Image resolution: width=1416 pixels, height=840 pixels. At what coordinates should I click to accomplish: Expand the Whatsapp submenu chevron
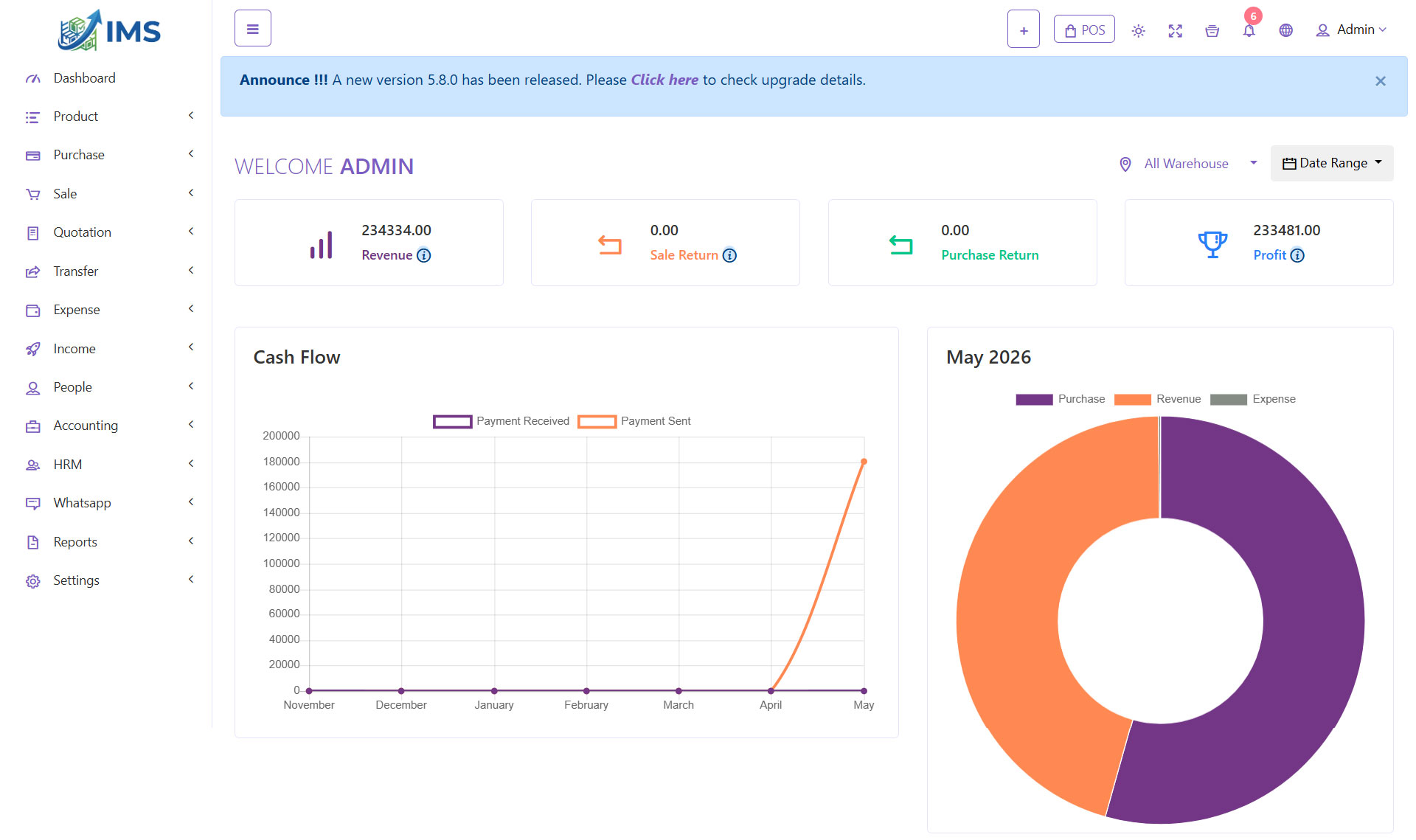pyautogui.click(x=191, y=502)
